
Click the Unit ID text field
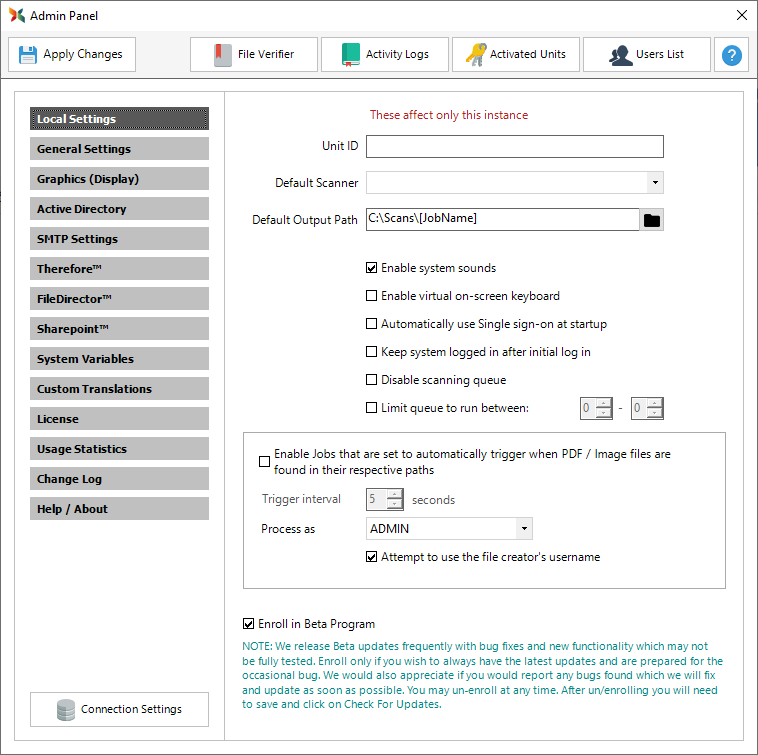(x=514, y=147)
